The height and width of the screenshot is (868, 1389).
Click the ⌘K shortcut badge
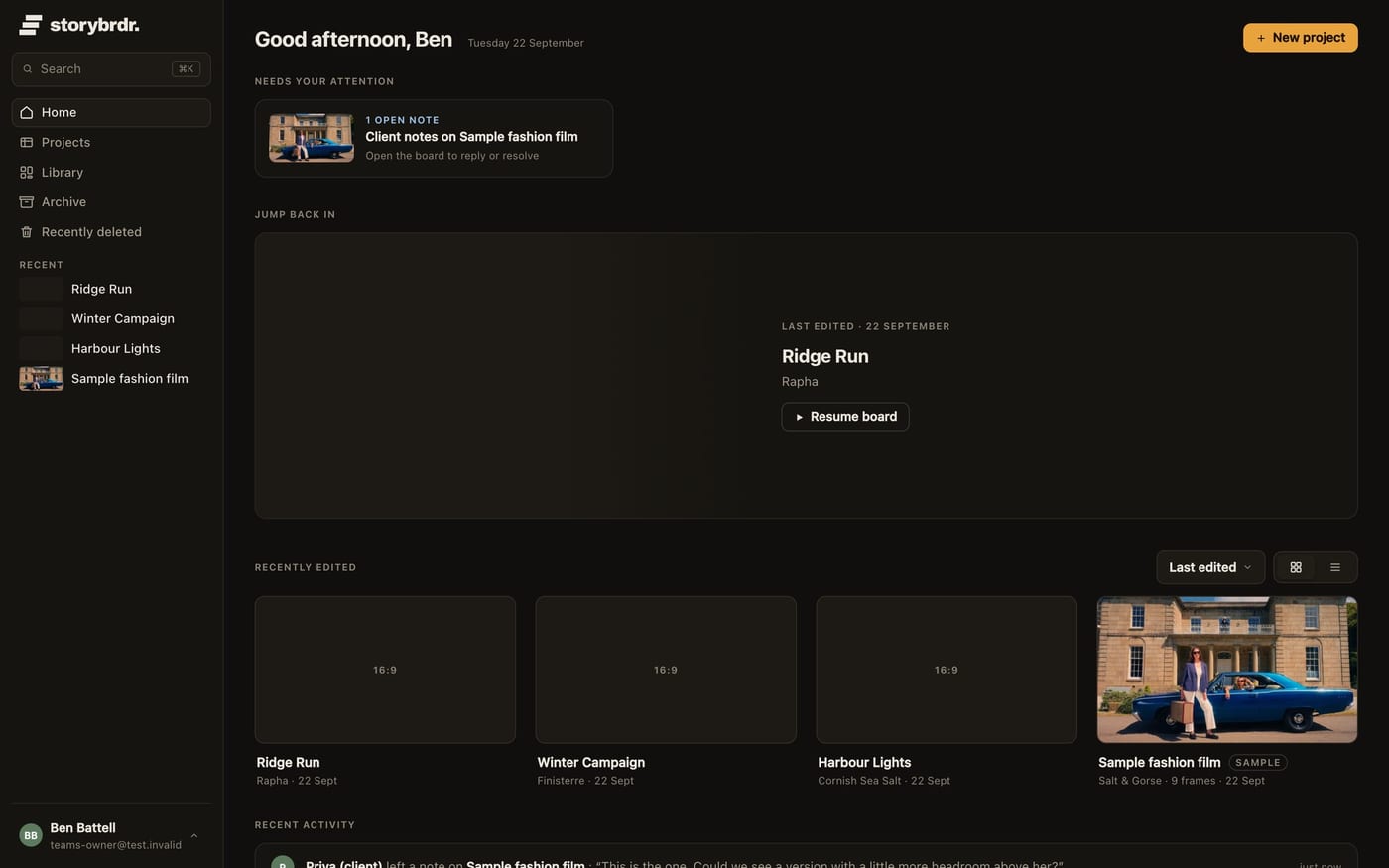pos(186,69)
